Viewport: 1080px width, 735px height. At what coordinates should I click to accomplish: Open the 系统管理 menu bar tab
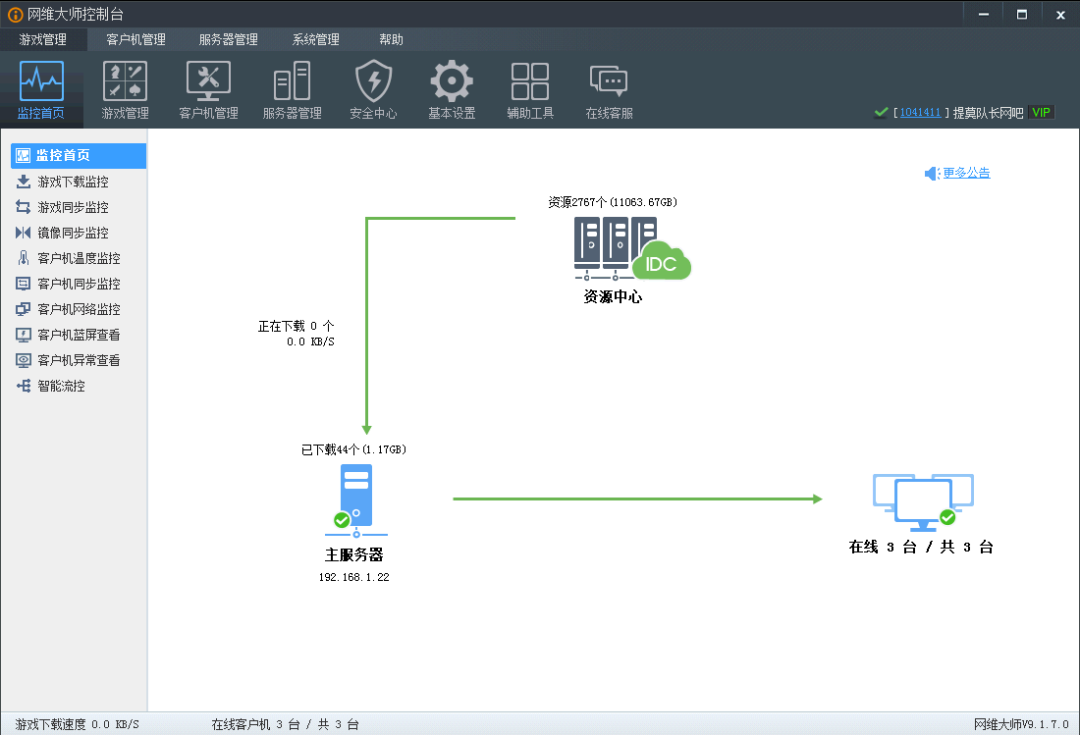pyautogui.click(x=315, y=39)
